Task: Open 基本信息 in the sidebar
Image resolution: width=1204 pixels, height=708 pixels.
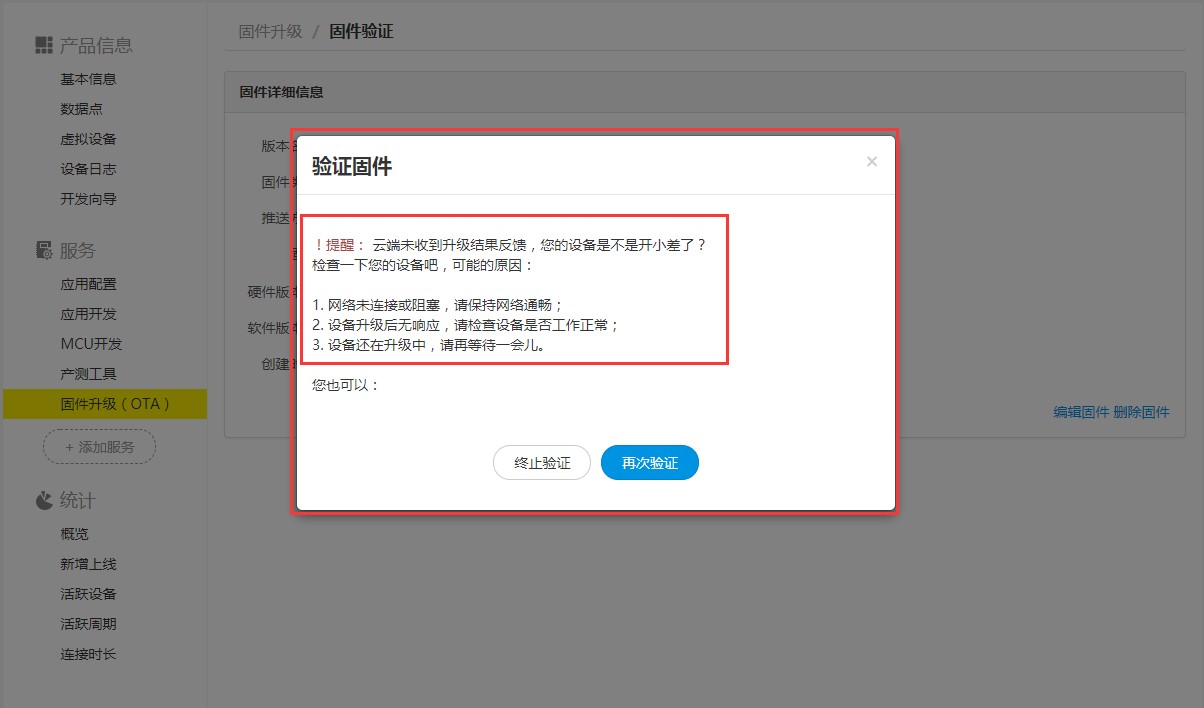Action: (x=88, y=79)
